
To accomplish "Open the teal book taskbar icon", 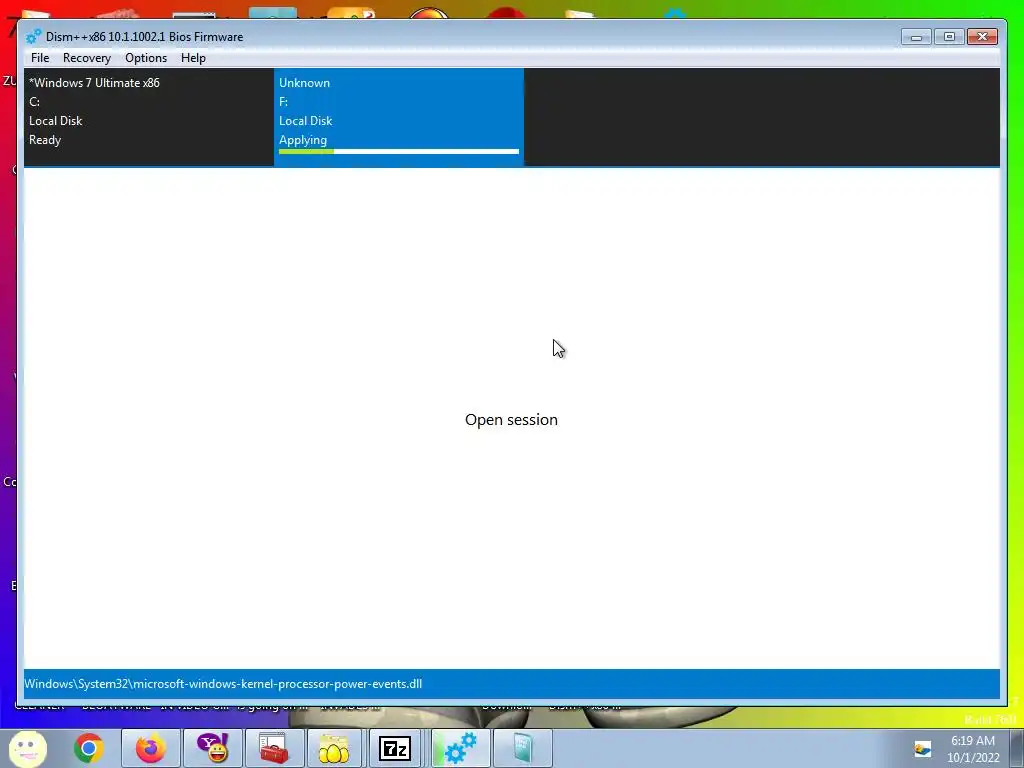I will [522, 748].
